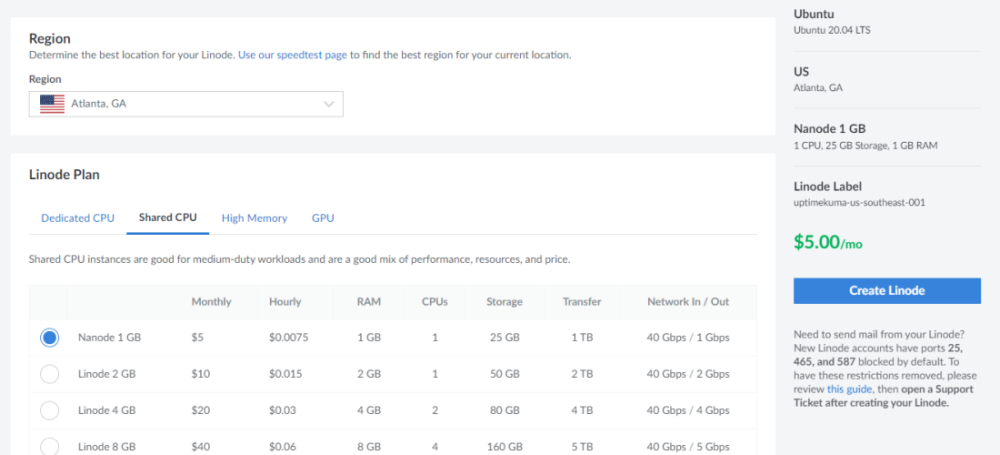The height and width of the screenshot is (455, 1000).
Task: Click the Hourly column header
Action: tap(285, 302)
